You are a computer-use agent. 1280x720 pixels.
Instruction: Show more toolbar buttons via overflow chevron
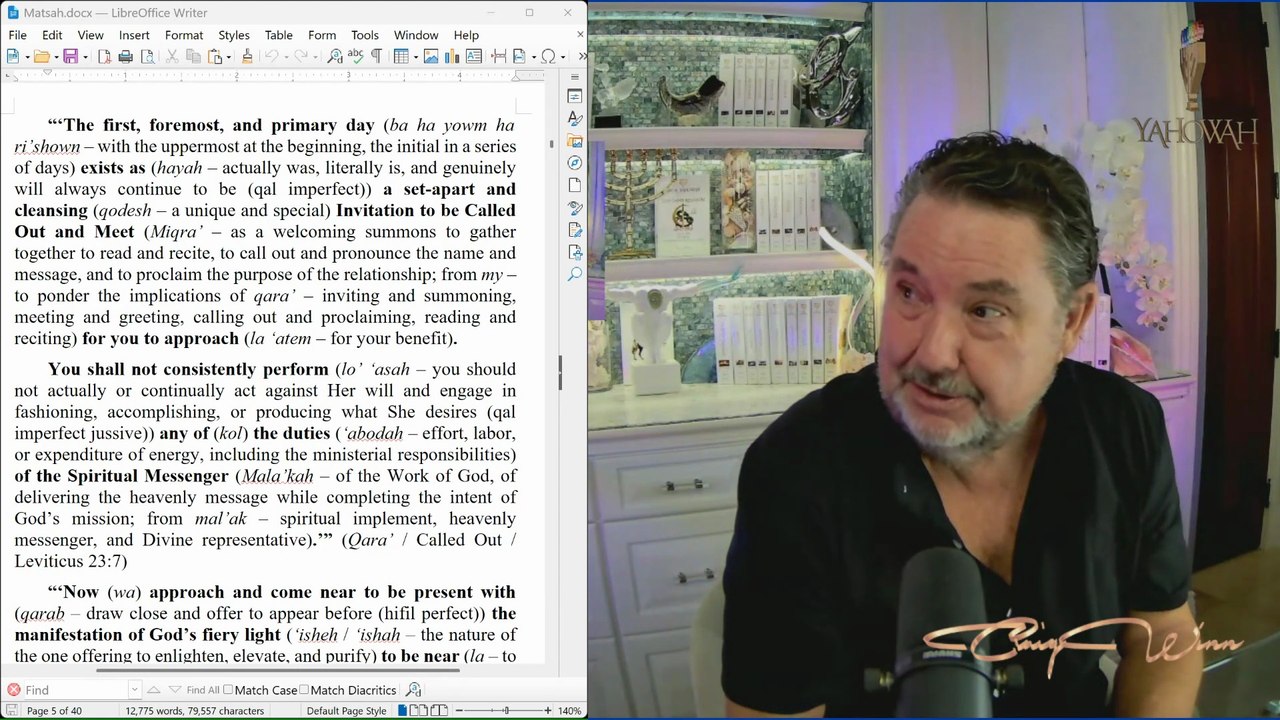pos(582,56)
